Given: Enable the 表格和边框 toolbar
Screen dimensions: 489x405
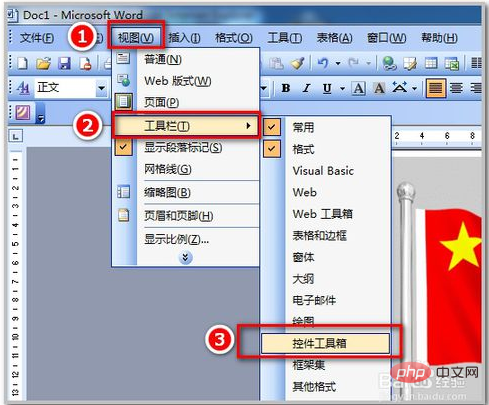Looking at the screenshot, I should click(325, 235).
